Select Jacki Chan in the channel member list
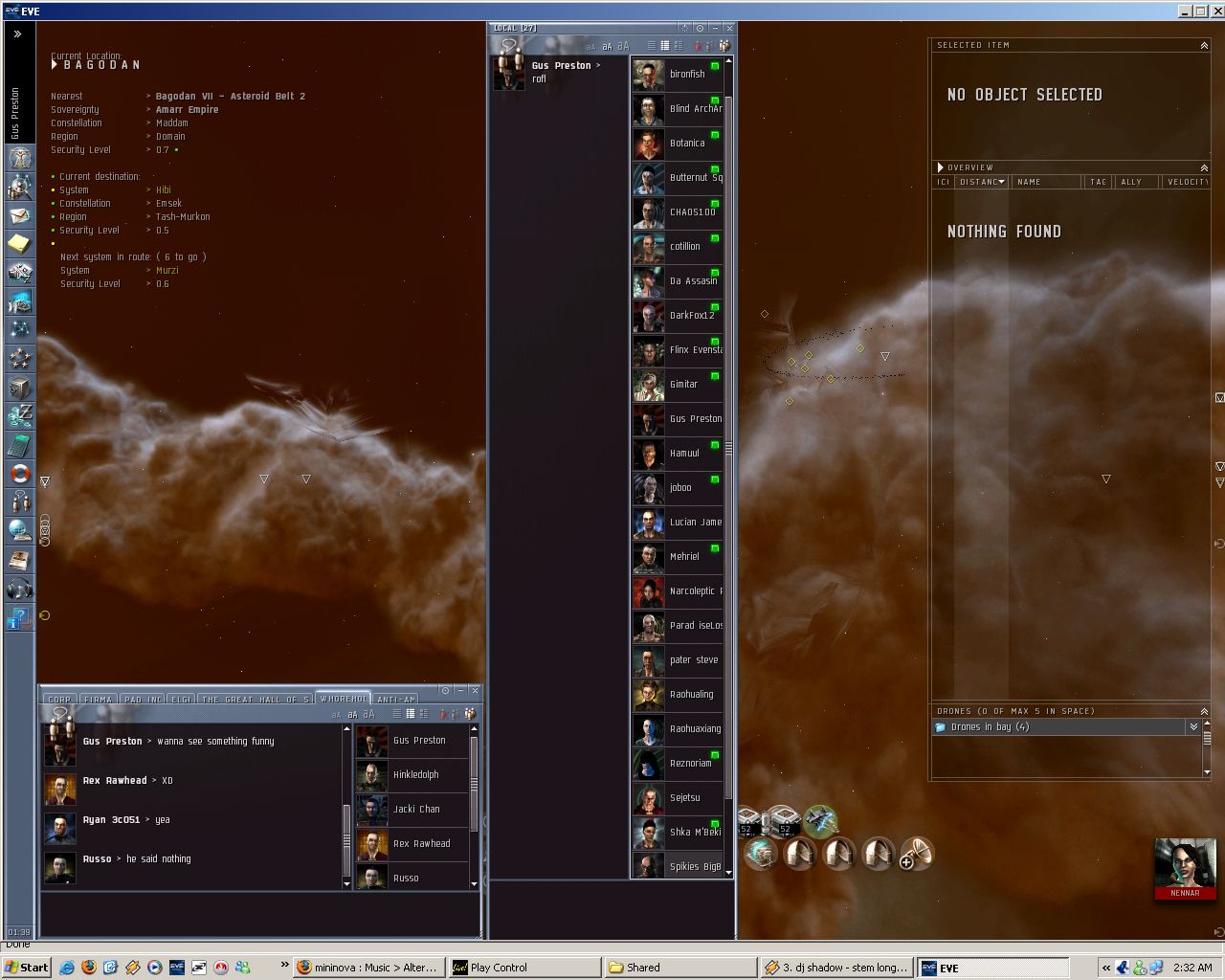This screenshot has height=980, width=1225. click(x=412, y=809)
